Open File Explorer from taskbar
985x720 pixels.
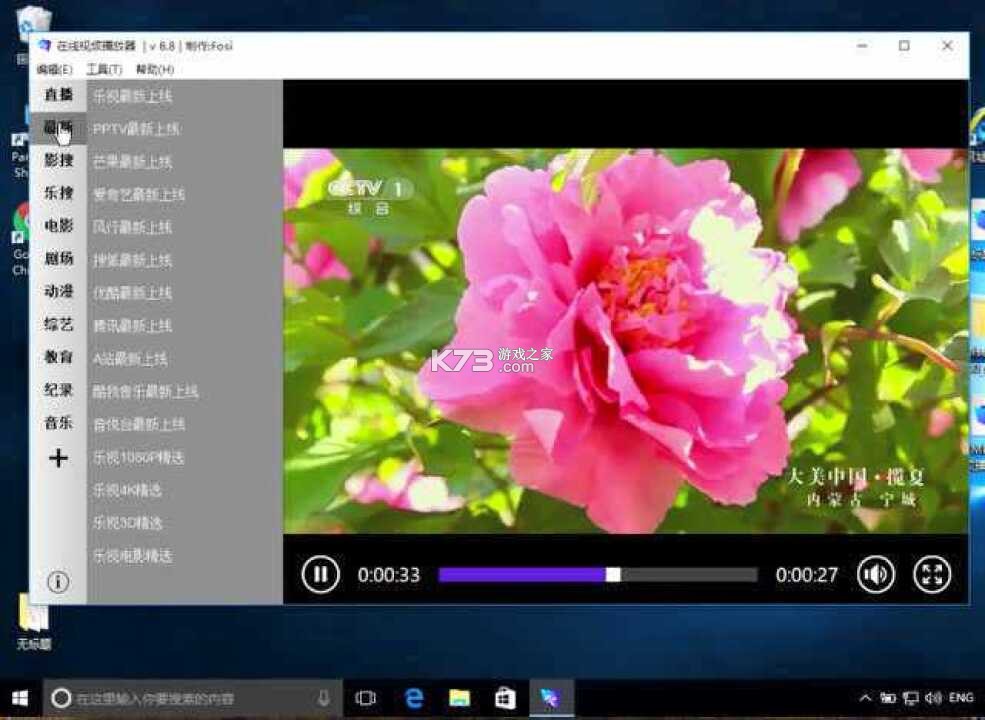click(459, 698)
